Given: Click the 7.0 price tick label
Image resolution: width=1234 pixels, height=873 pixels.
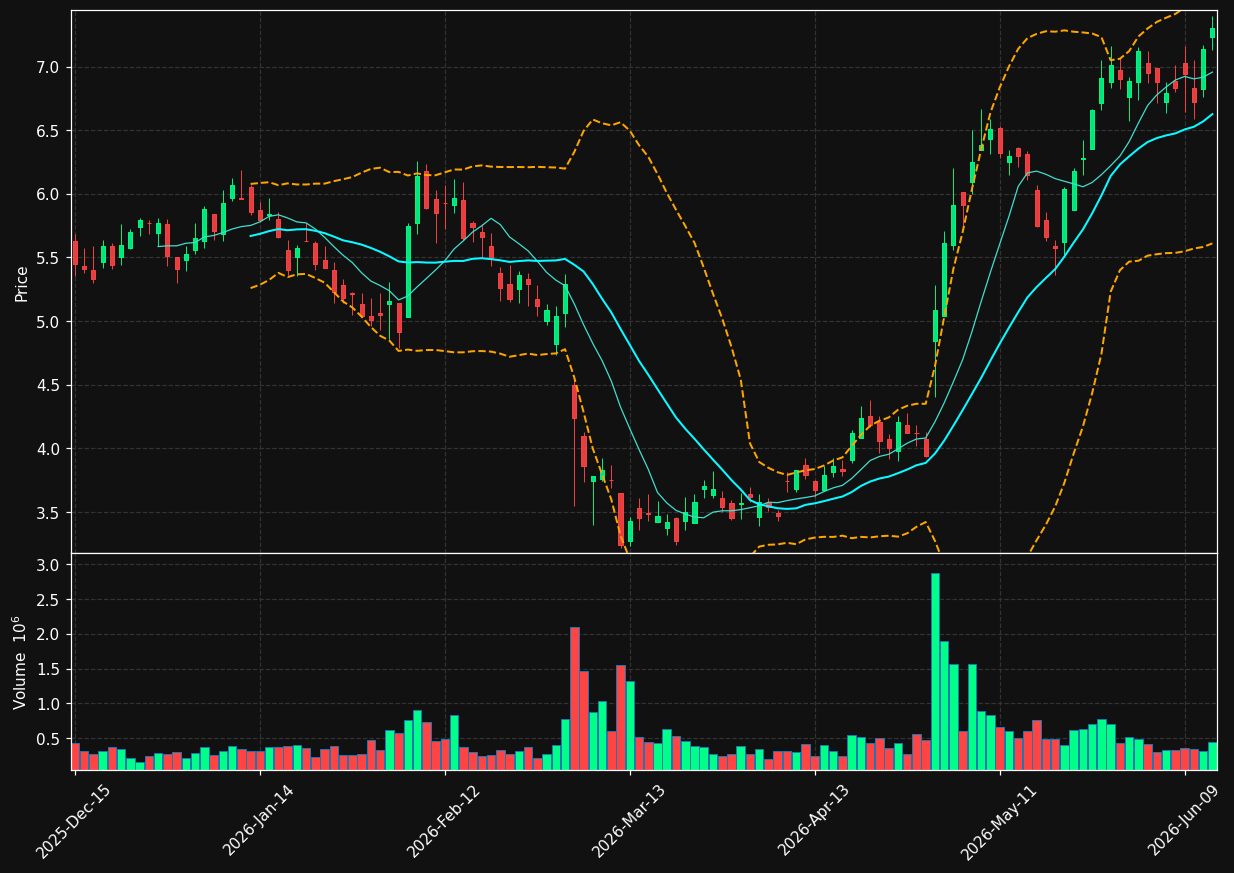Looking at the screenshot, I should (50, 67).
